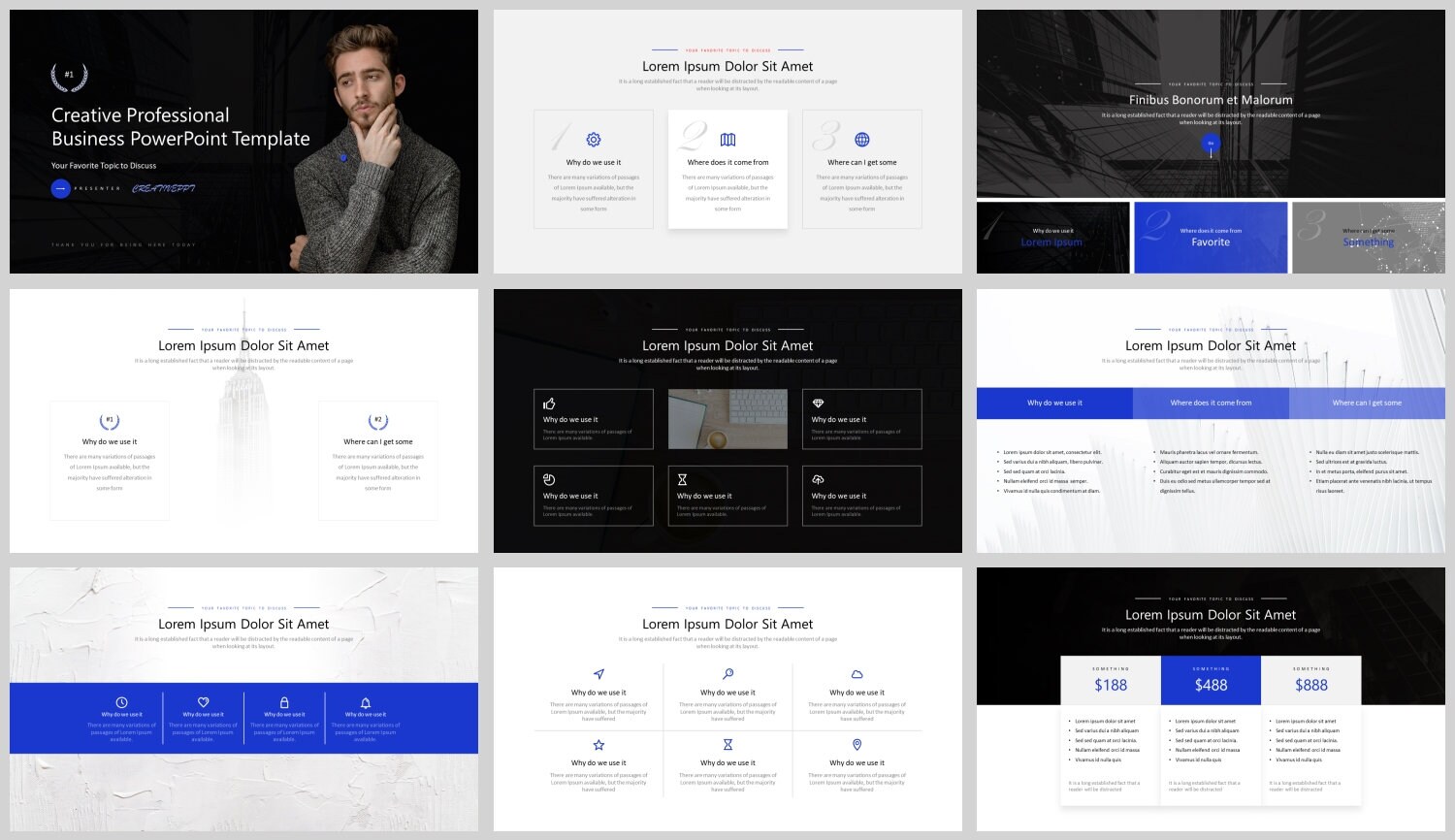Click the globe icon above "Where can I get some"
Image resolution: width=1455 pixels, height=840 pixels.
click(x=862, y=140)
